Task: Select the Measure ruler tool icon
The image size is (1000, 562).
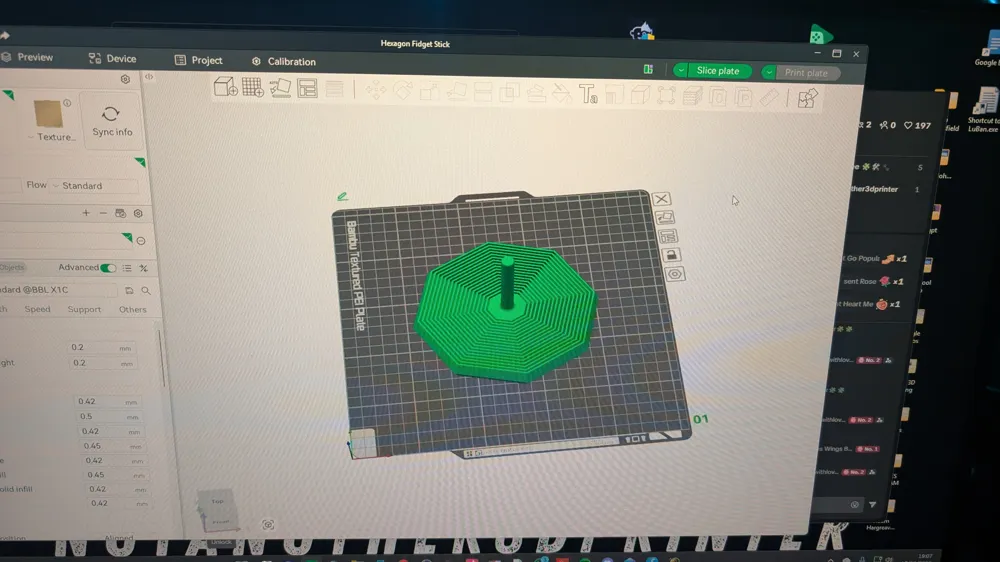Action: pyautogui.click(x=769, y=98)
